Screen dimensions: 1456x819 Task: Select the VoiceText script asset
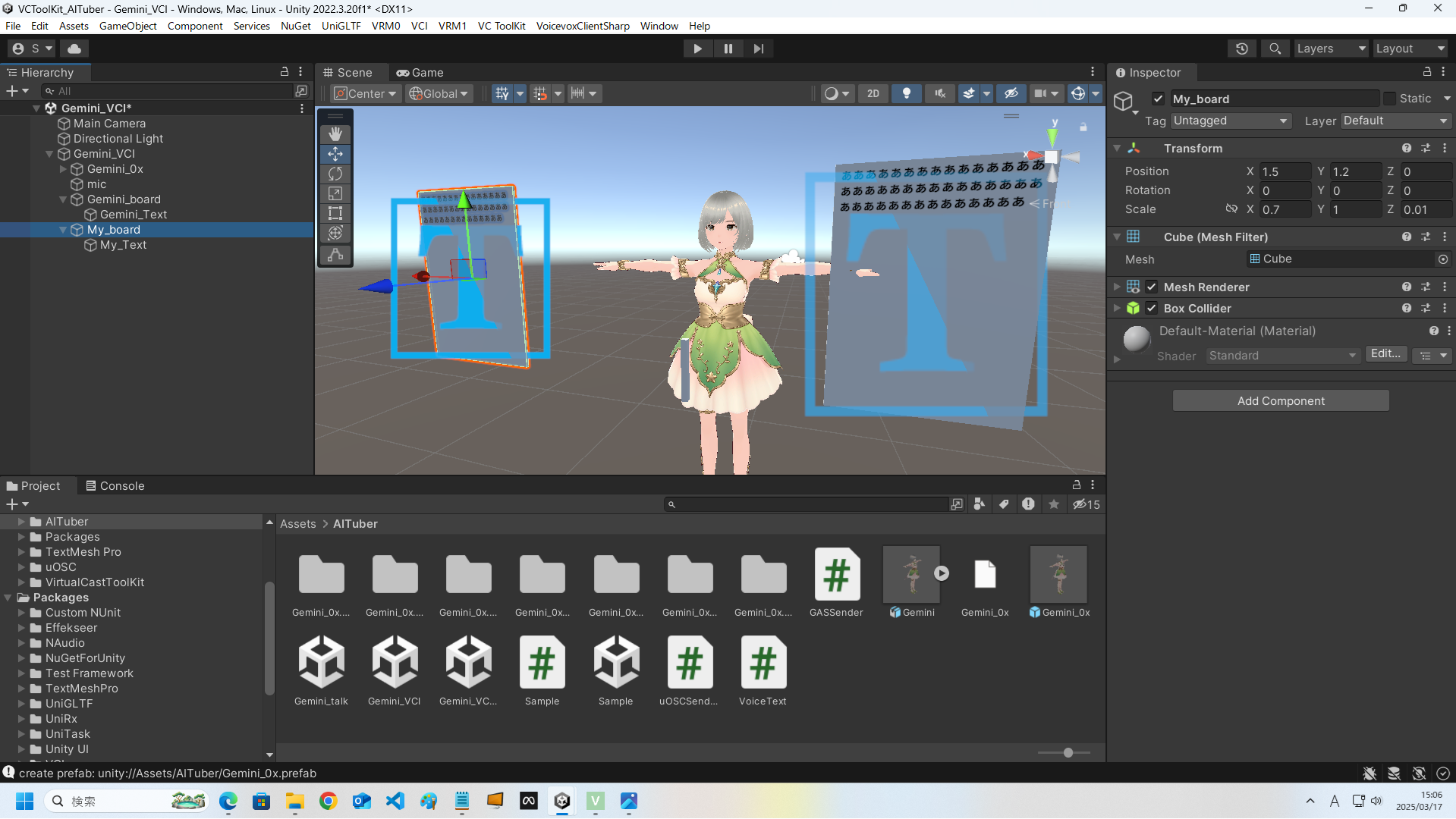763,671
